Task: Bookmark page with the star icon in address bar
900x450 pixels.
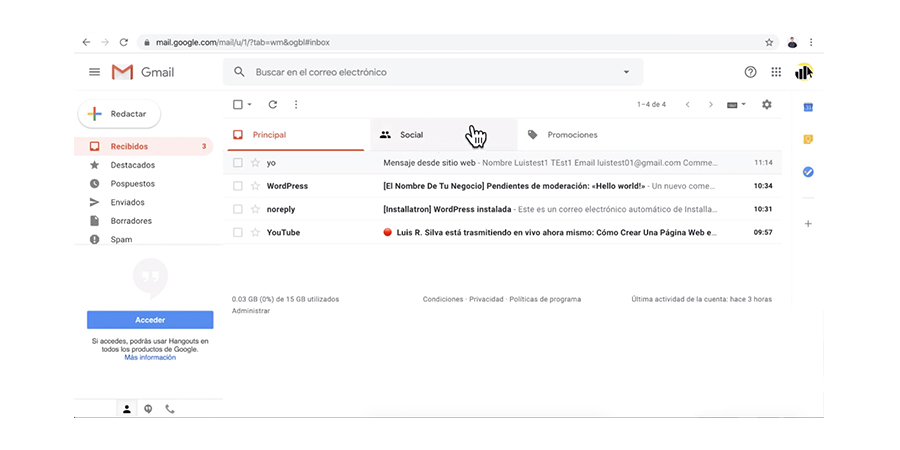Action: (x=769, y=42)
